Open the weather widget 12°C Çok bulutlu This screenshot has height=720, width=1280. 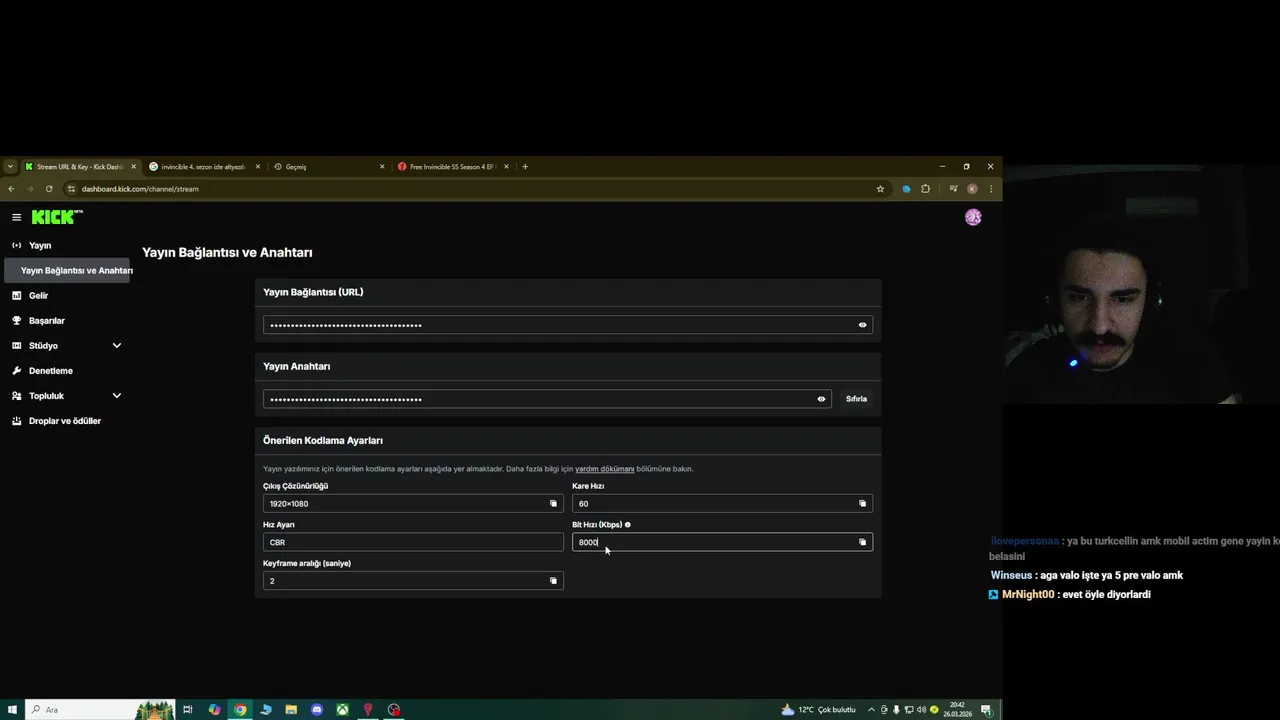click(819, 710)
